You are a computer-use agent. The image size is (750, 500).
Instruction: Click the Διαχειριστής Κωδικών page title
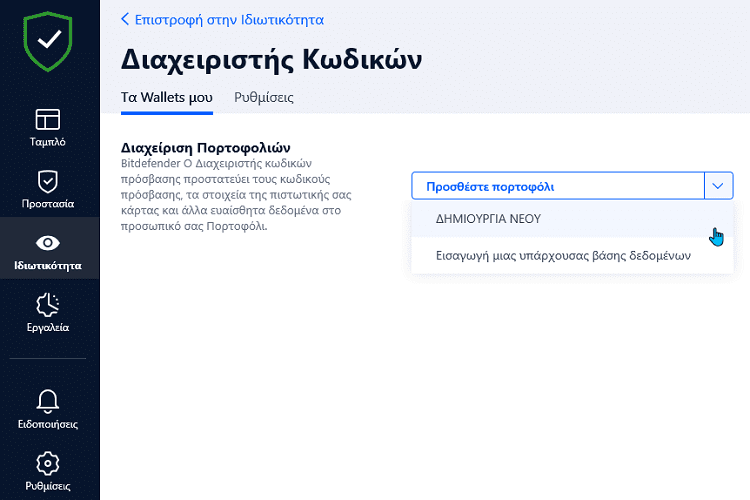click(271, 60)
